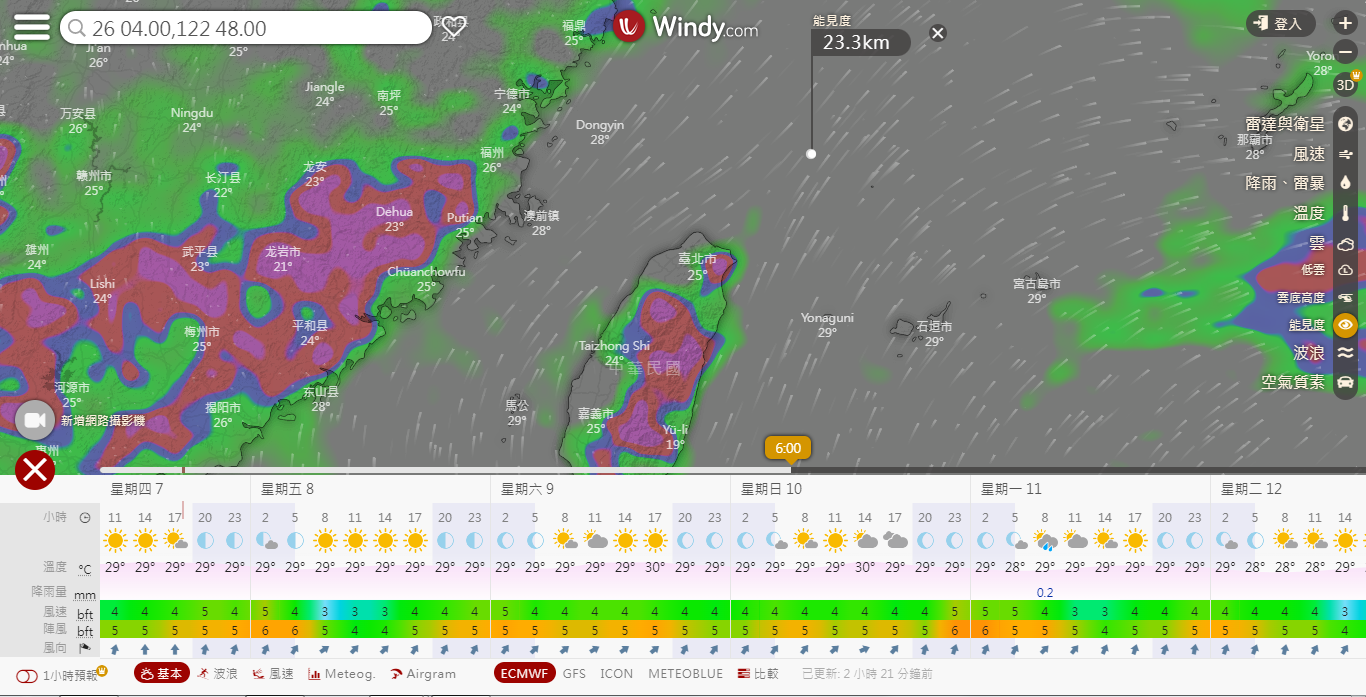Select the ICON forecast model
Viewport: 1366px width, 697px height.
tap(617, 674)
